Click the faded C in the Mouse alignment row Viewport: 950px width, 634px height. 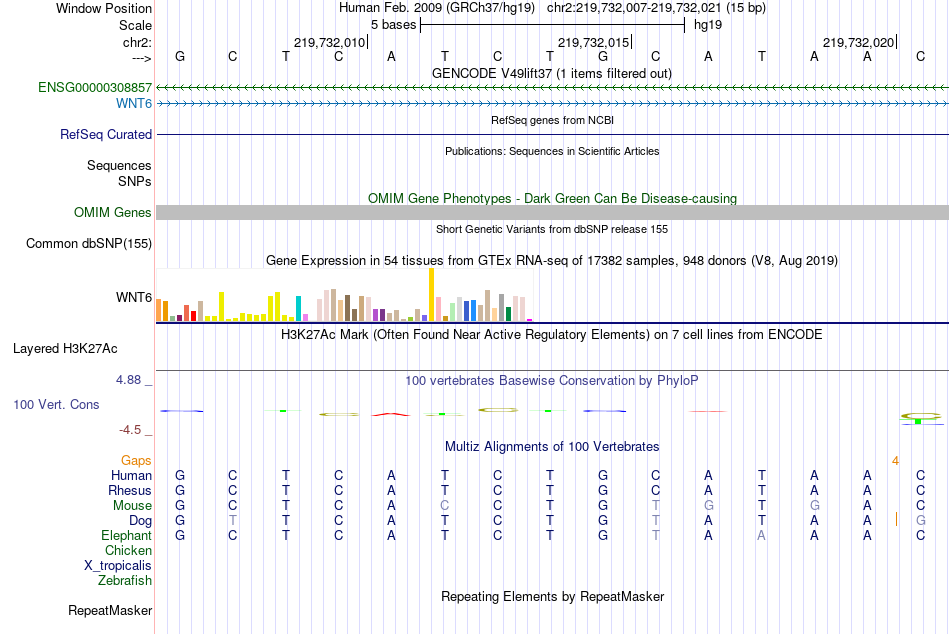(445, 506)
